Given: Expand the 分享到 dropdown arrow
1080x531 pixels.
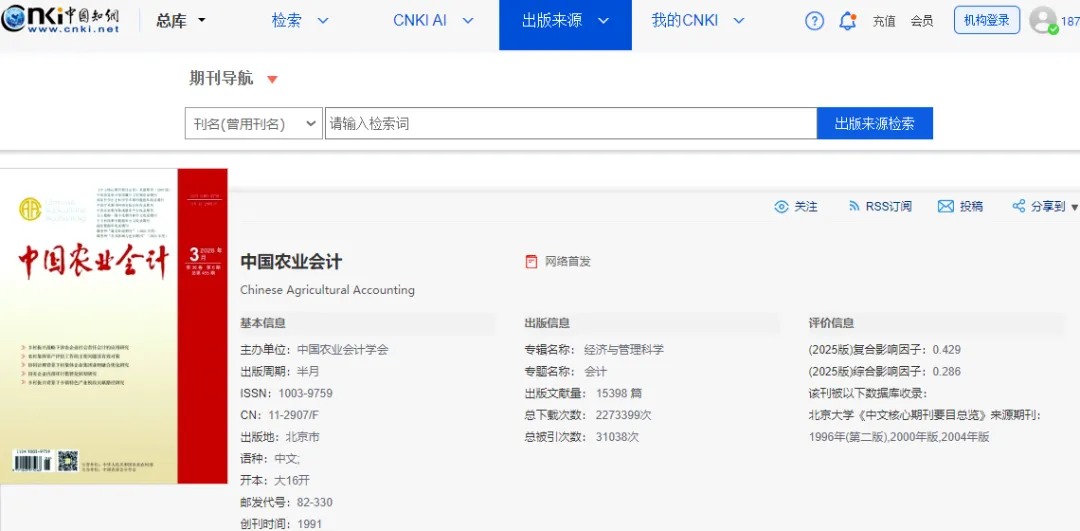Looking at the screenshot, I should (1075, 207).
